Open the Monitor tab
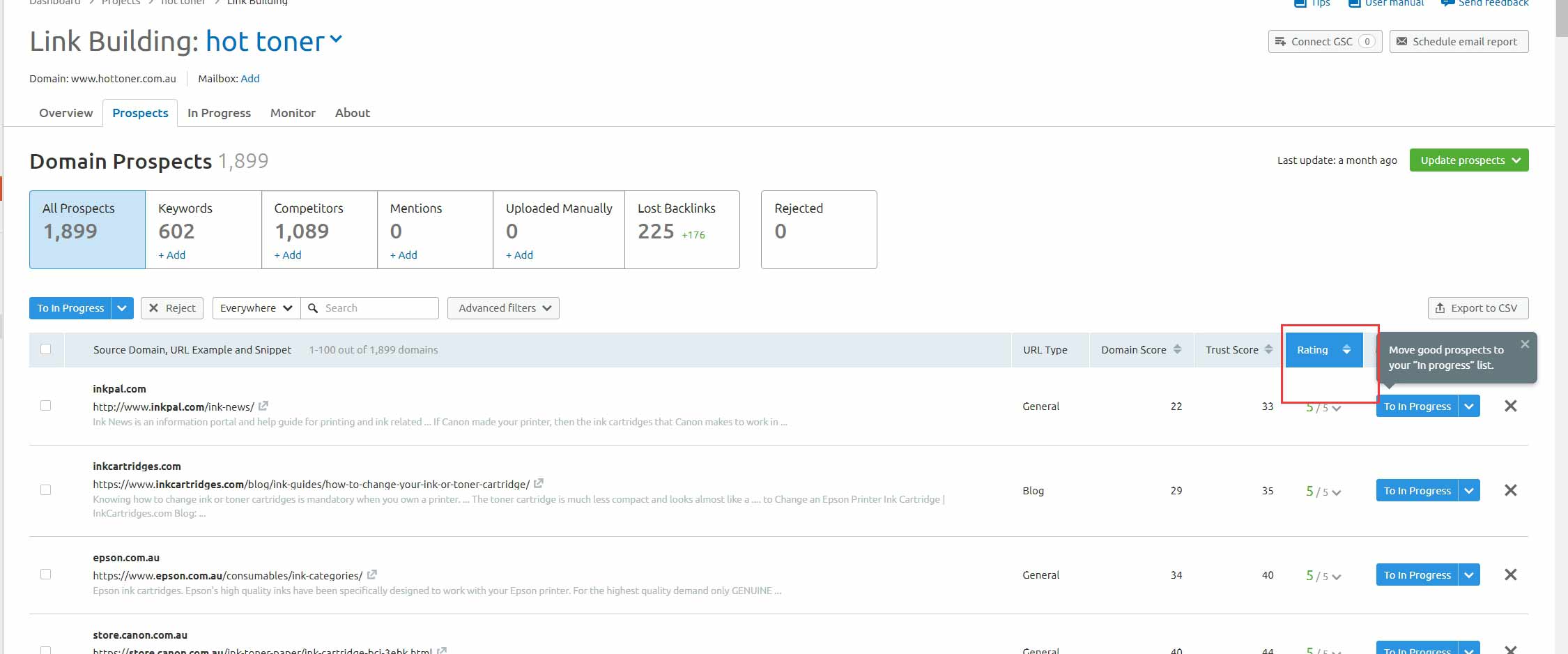The height and width of the screenshot is (654, 1568). click(293, 113)
